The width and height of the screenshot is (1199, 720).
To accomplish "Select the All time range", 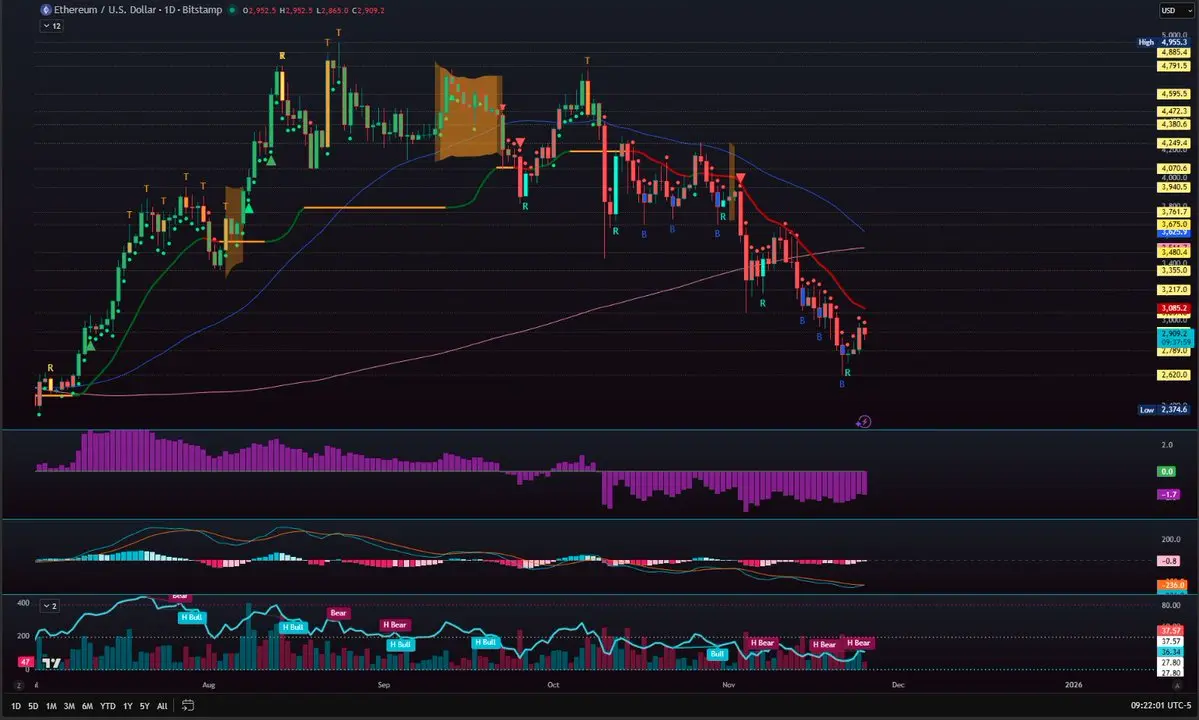I will coord(162,706).
